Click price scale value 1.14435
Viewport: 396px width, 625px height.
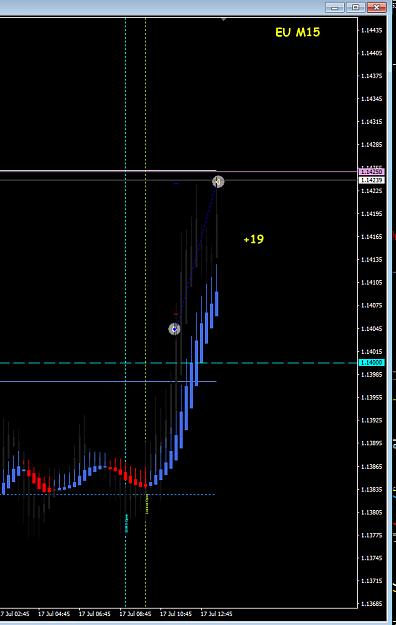(371, 30)
